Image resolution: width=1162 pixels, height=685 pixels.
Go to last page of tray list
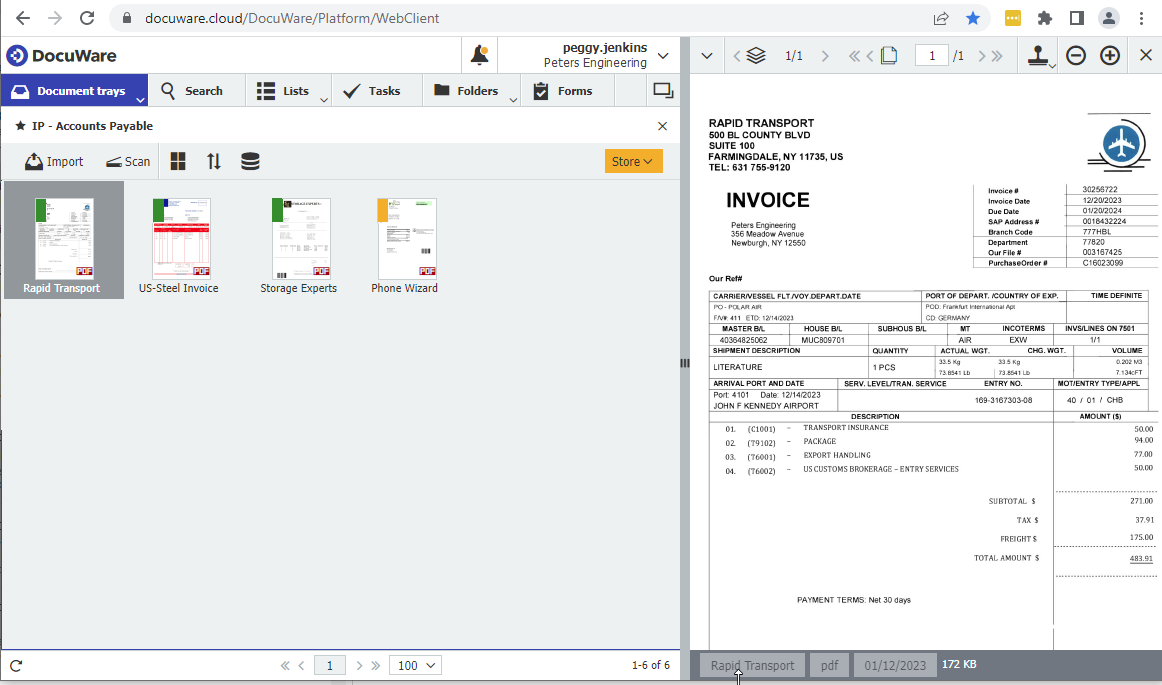click(x=376, y=665)
